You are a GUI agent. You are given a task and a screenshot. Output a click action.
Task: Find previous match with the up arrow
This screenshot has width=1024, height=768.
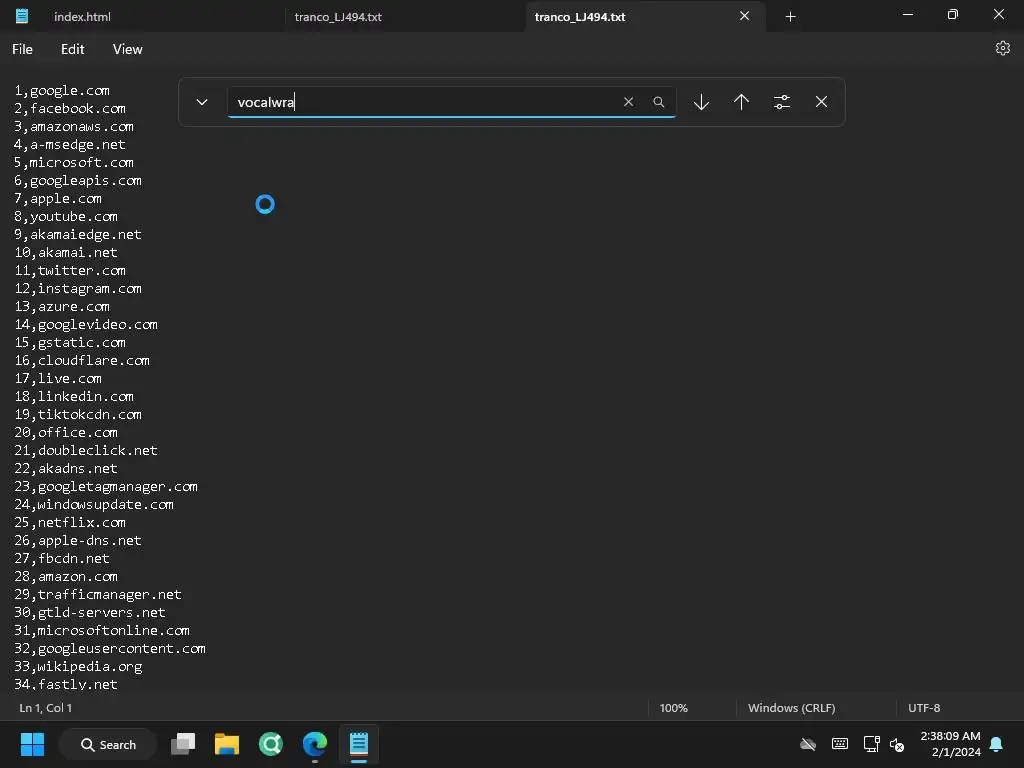(741, 102)
